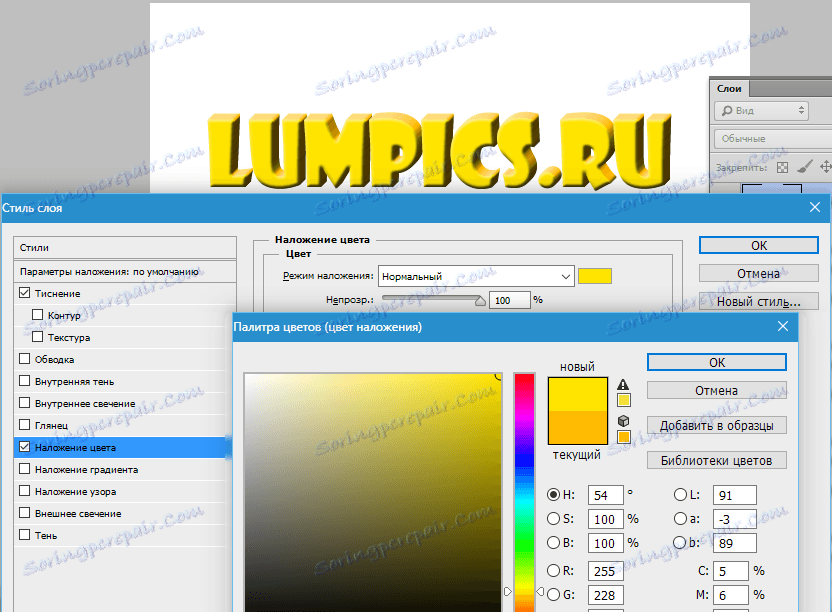Image resolution: width=832 pixels, height=612 pixels.
Task: Enable the Внешнее свечение checkbox
Action: (x=24, y=513)
